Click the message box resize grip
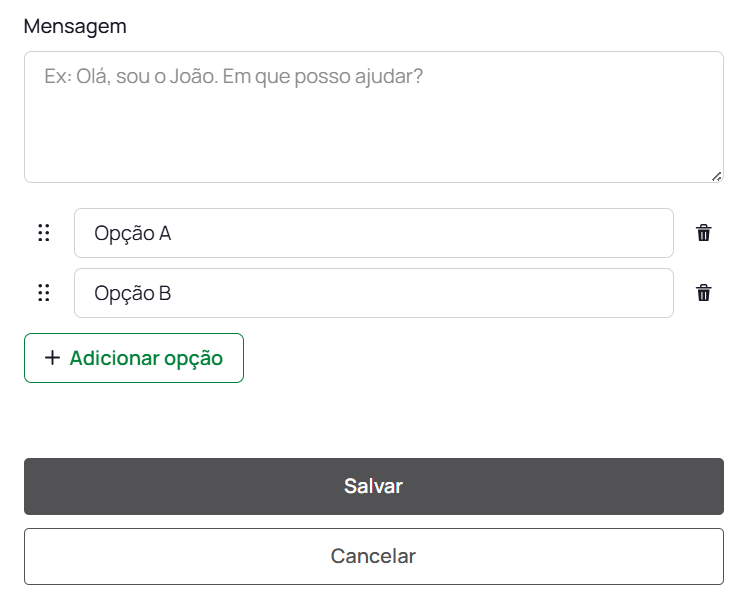The height and width of the screenshot is (601, 741). pyautogui.click(x=716, y=176)
